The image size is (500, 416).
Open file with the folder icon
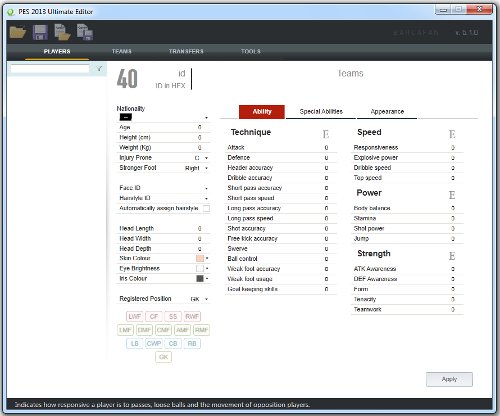click(18, 32)
